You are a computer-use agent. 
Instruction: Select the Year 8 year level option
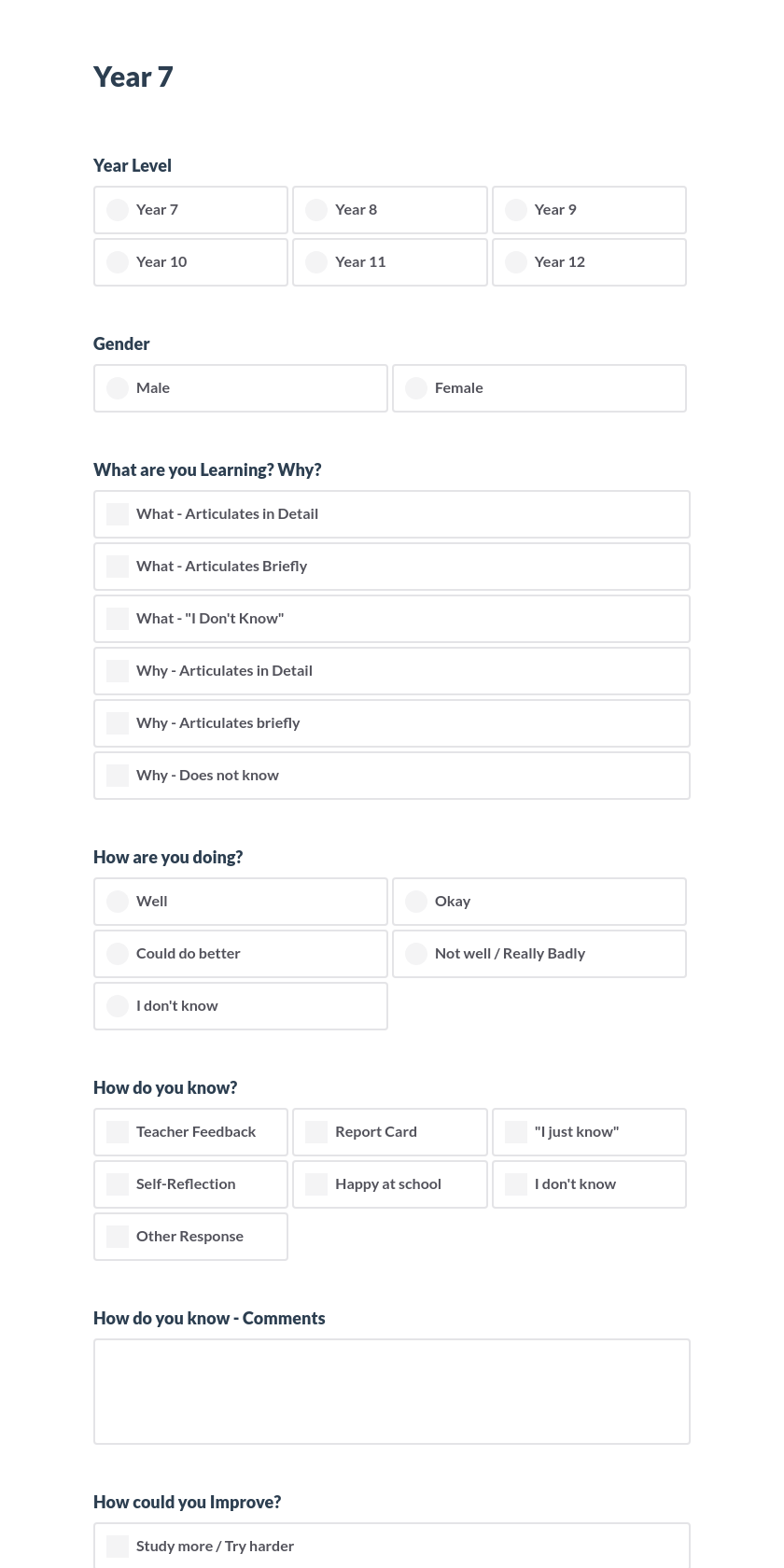[316, 210]
